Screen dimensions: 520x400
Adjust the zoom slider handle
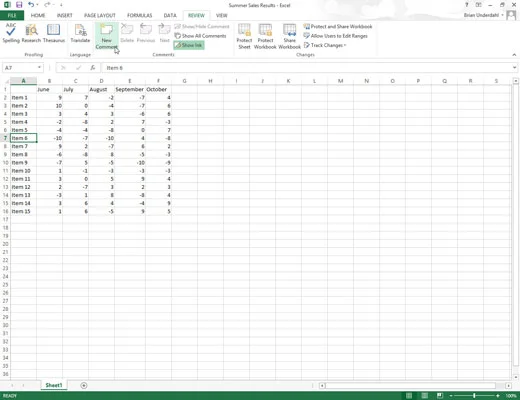pyautogui.click(x=474, y=396)
